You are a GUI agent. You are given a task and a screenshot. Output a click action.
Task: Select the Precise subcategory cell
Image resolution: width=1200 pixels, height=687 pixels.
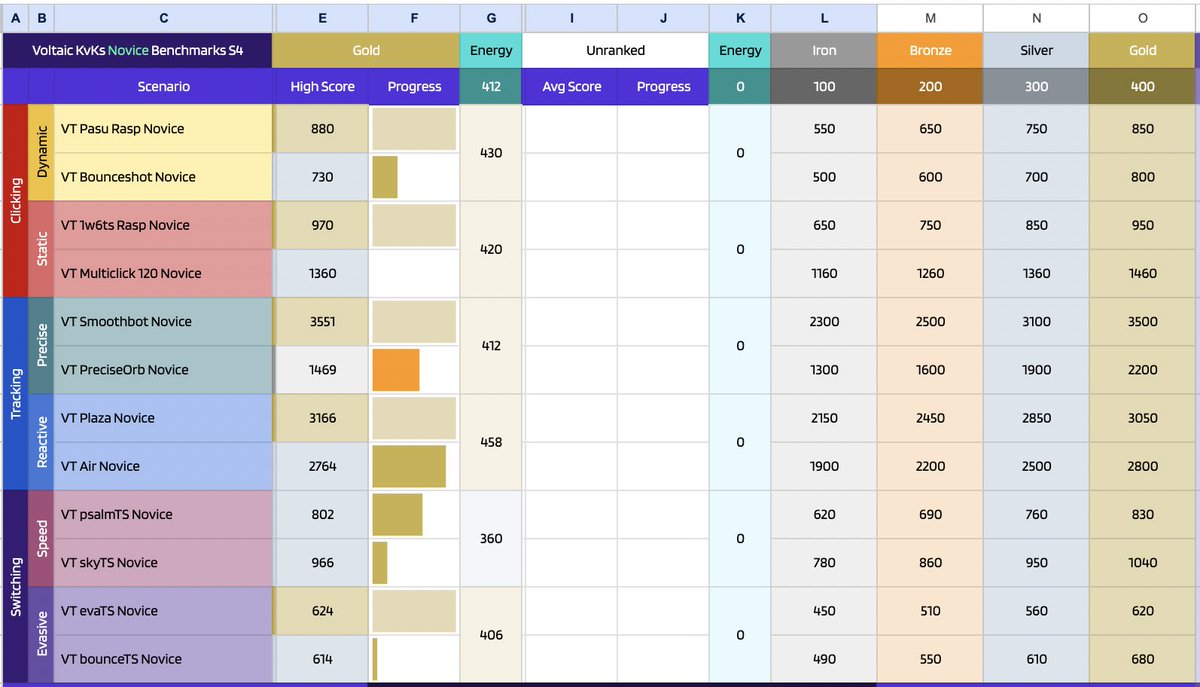[41, 346]
